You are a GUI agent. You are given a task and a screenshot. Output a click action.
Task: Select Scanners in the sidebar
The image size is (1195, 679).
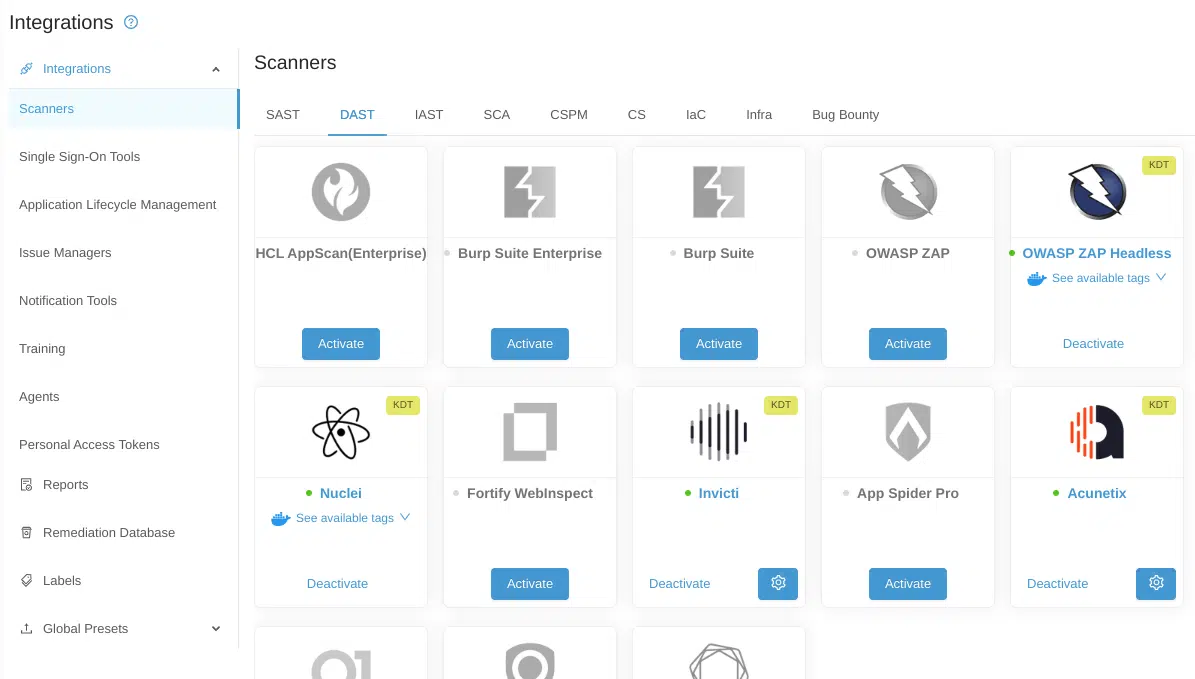(x=124, y=109)
